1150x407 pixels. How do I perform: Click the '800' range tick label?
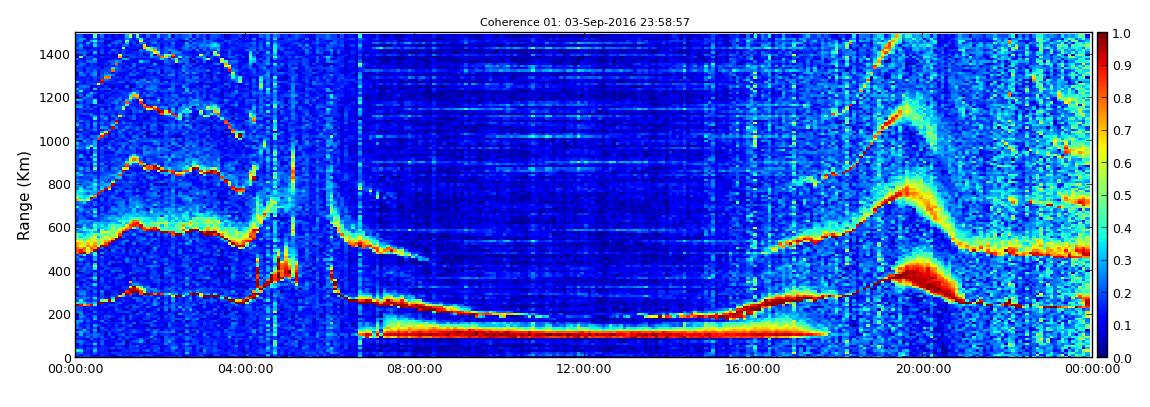coord(59,185)
